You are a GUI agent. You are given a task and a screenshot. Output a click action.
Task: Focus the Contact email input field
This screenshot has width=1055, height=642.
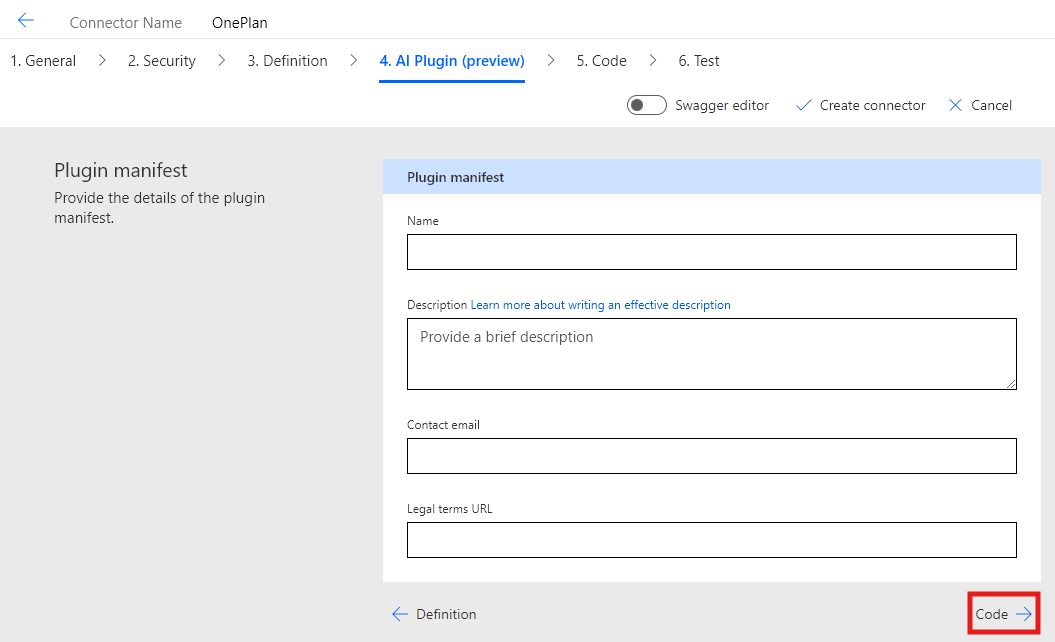(711, 456)
